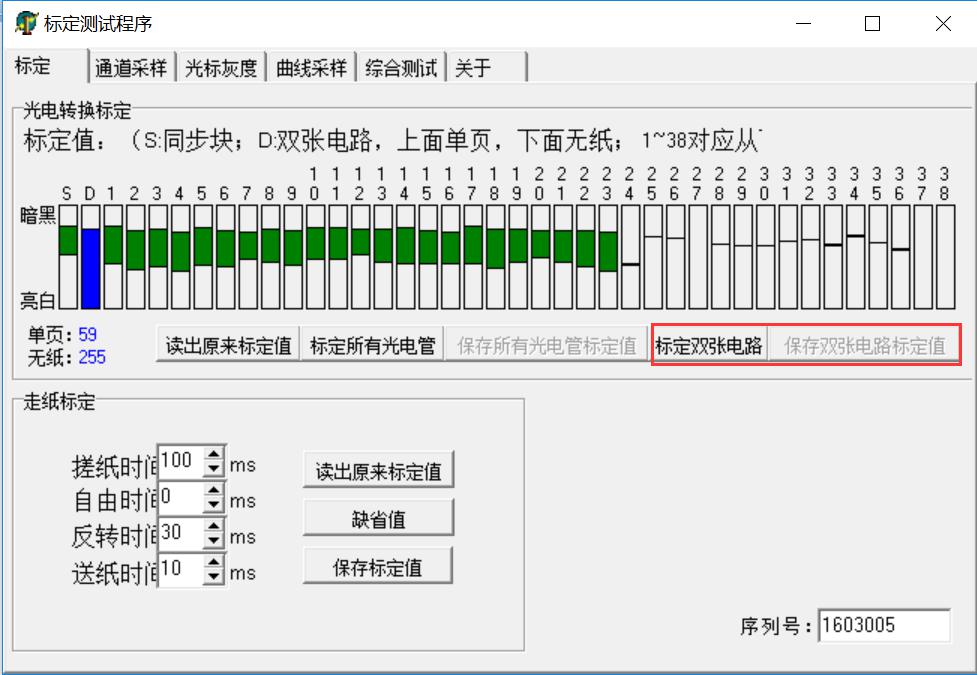977x675 pixels.
Task: Click the channel 24 gauge bar
Action: 631,257
